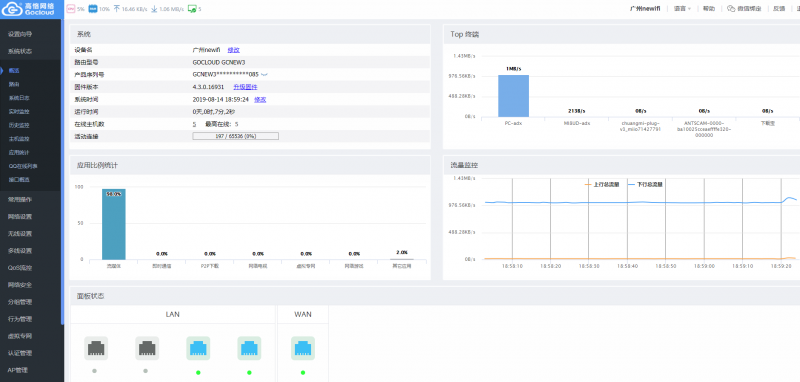This screenshot has width=800, height=382.
Task: Click the active connections progress bar
Action: (x=235, y=136)
